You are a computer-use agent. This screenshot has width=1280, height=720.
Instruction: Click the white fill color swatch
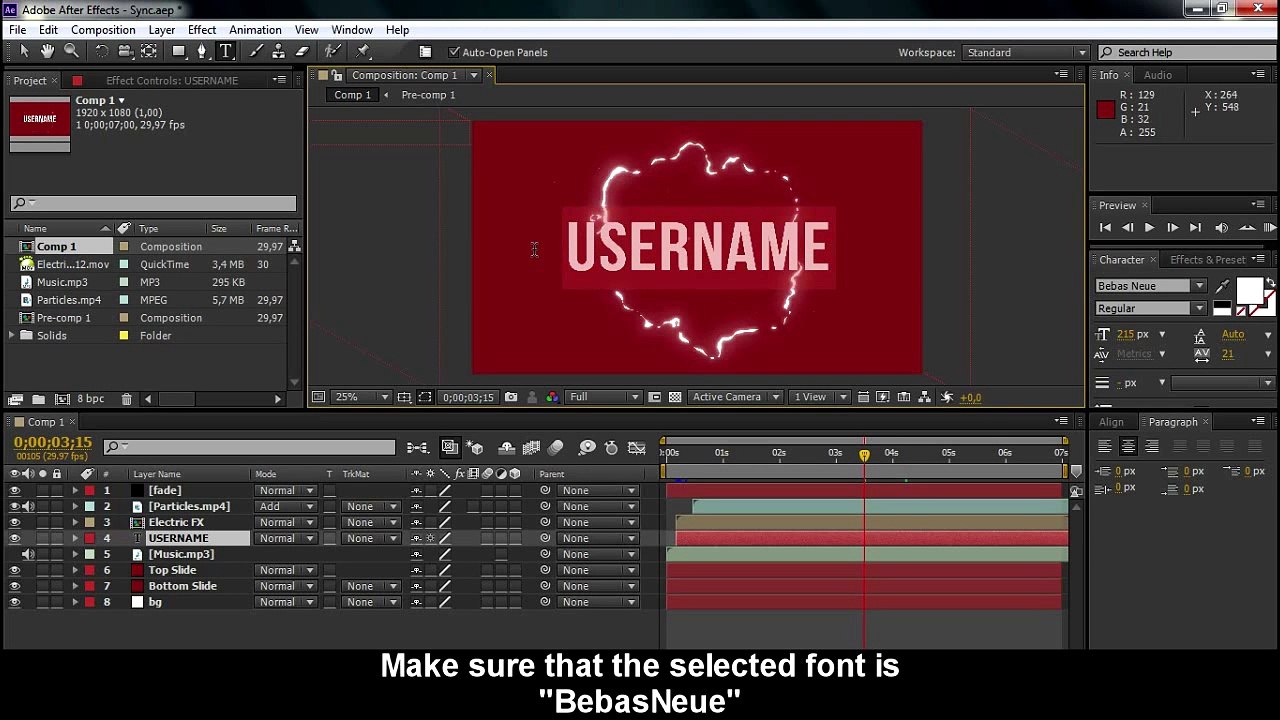1249,290
